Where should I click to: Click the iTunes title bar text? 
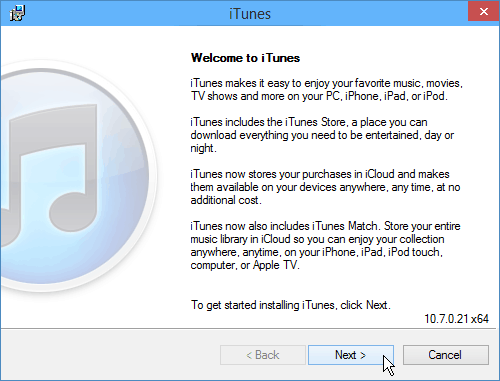(x=250, y=14)
